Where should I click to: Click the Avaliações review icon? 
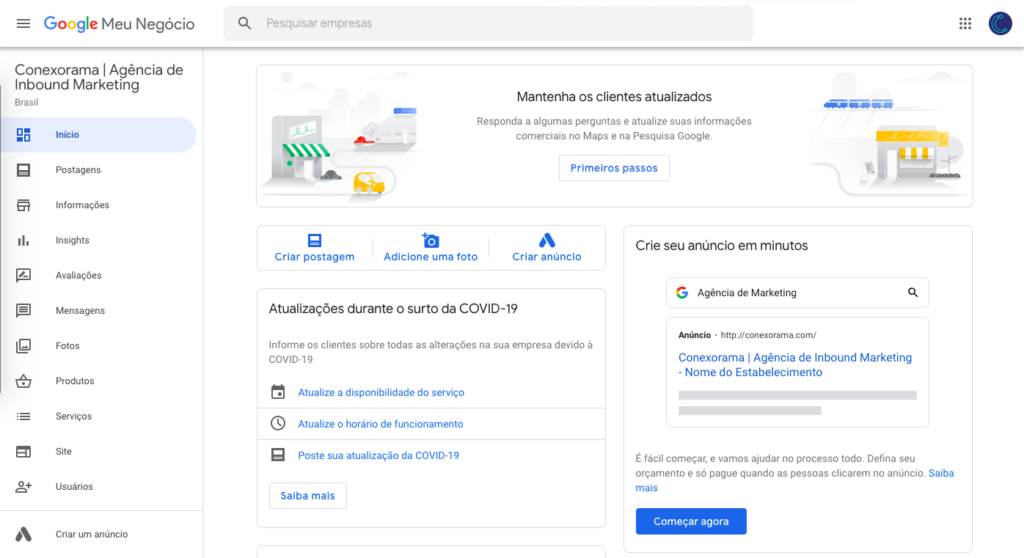coord(24,275)
